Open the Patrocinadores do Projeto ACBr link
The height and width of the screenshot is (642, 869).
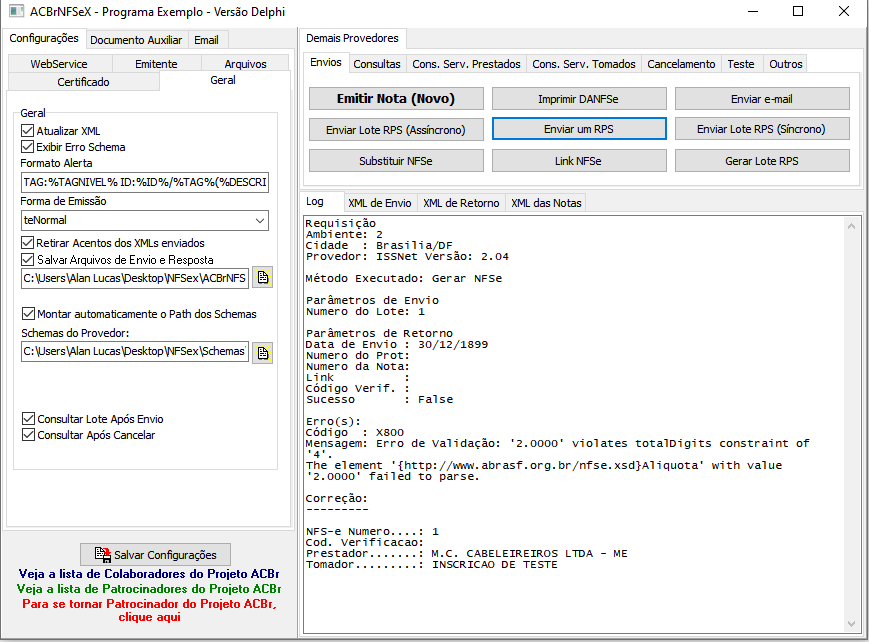pos(149,589)
